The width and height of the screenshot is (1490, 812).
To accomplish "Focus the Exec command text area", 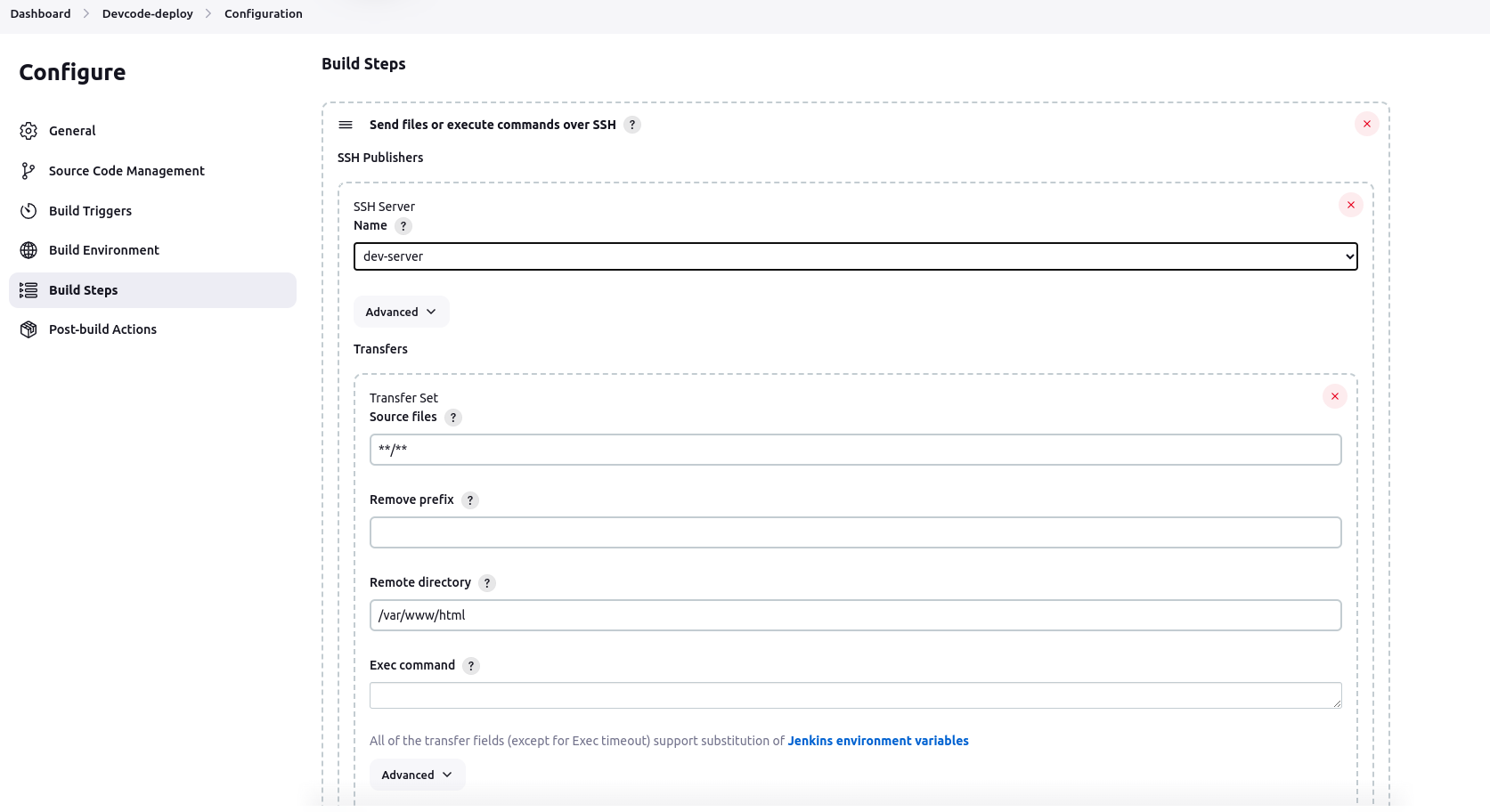I will tap(855, 695).
